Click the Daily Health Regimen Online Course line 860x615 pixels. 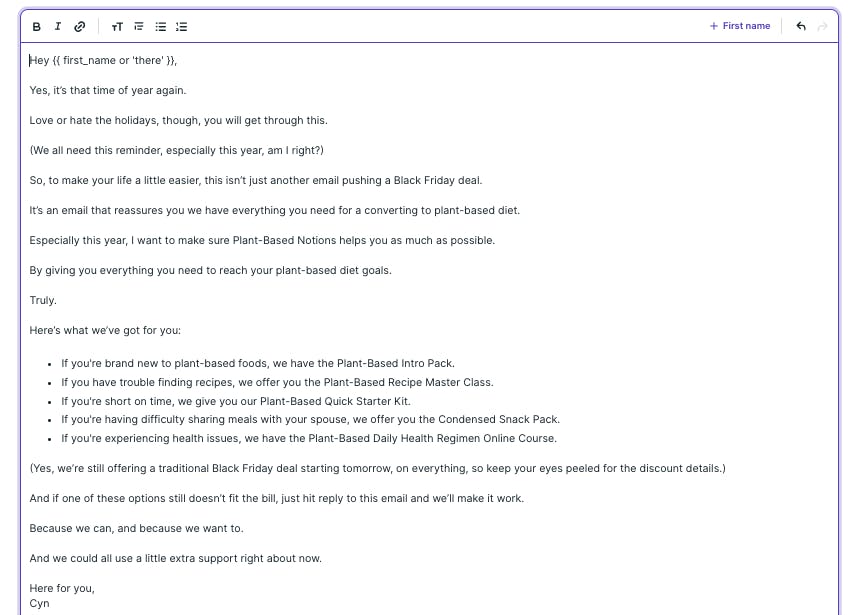[309, 438]
